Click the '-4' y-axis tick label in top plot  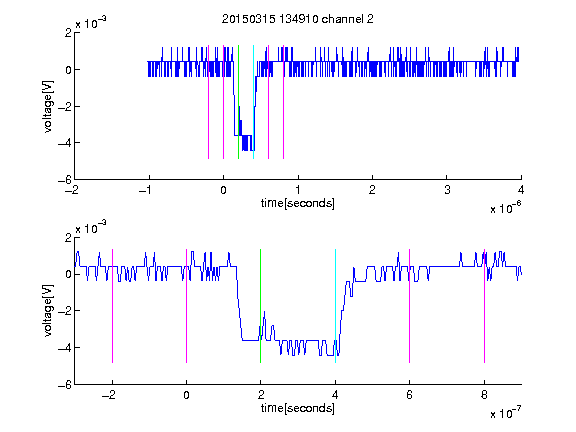(64, 143)
